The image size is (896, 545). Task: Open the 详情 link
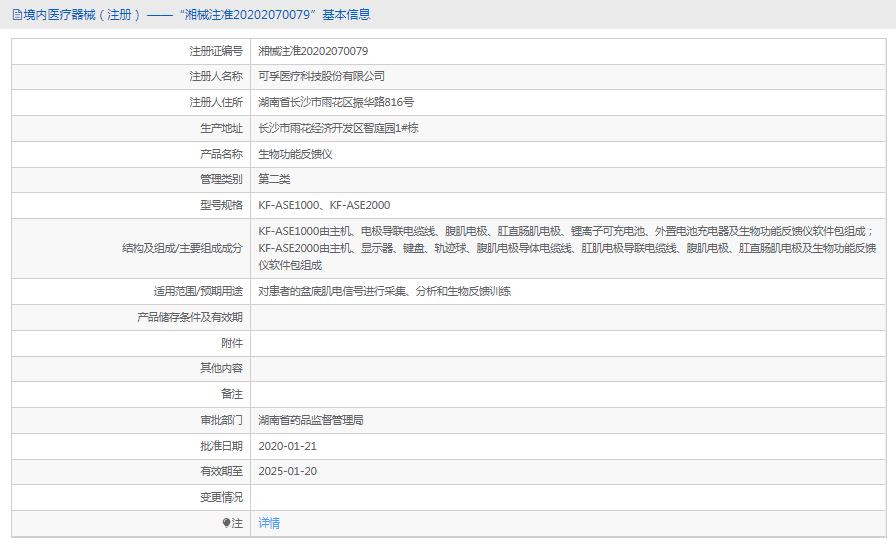tap(269, 523)
